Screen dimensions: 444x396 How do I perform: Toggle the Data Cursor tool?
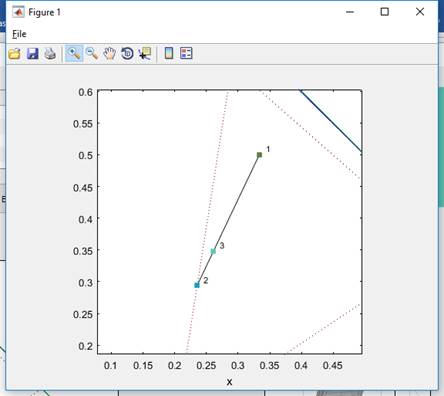[145, 54]
